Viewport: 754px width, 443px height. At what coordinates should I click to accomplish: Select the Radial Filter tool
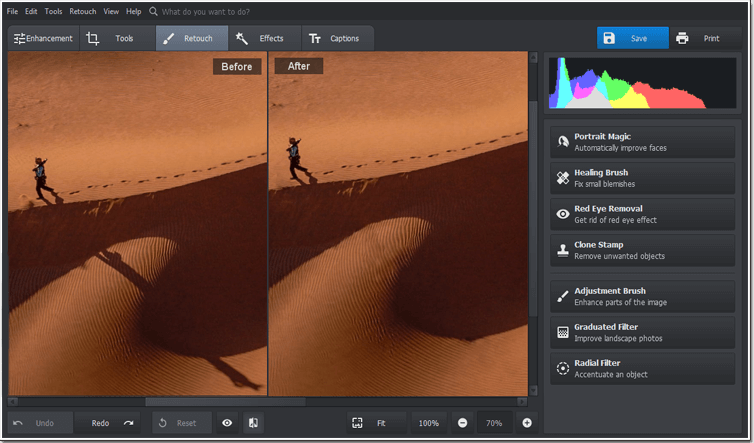pos(642,368)
